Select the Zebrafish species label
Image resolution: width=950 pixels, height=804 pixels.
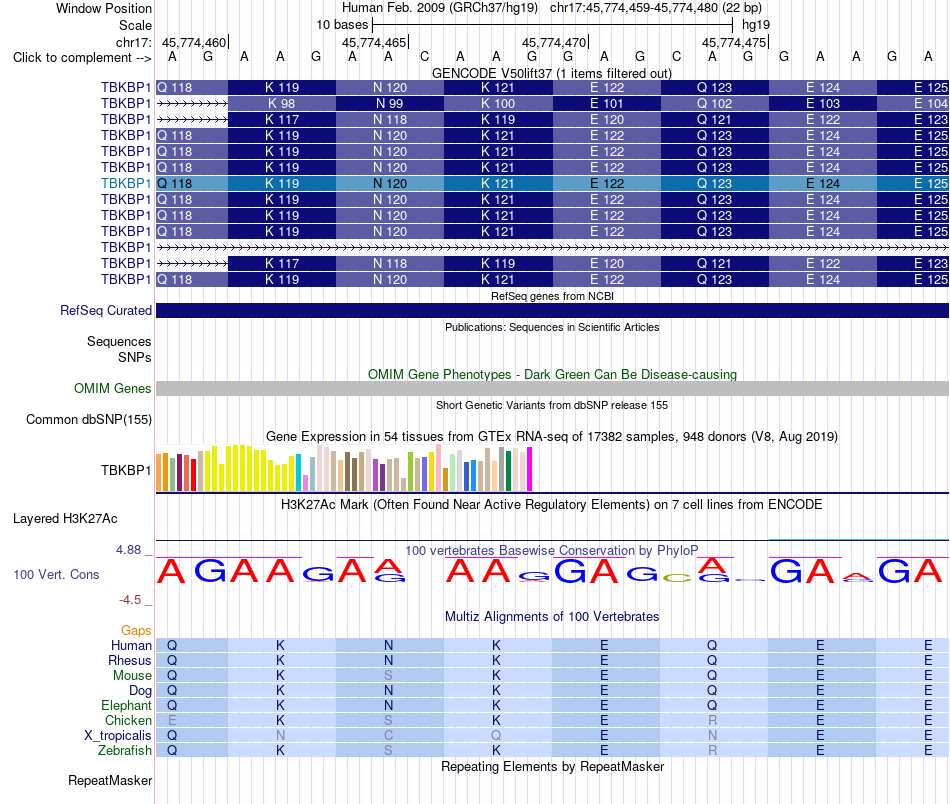(125, 750)
